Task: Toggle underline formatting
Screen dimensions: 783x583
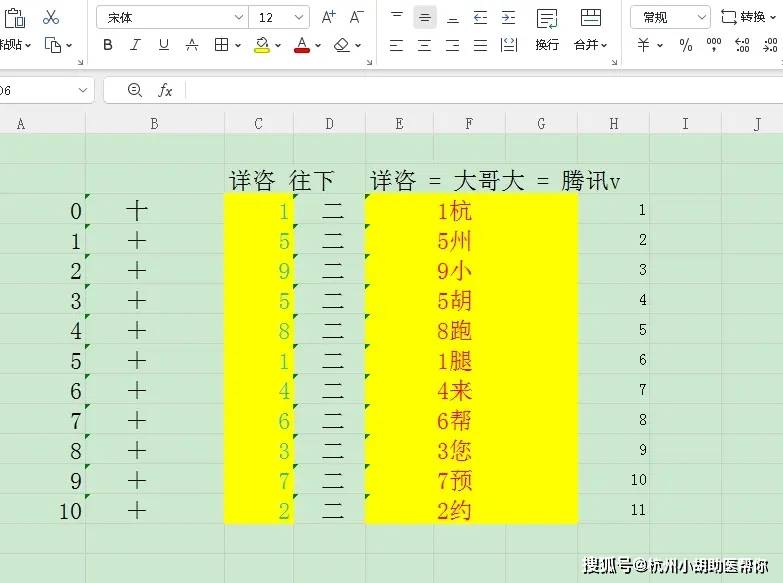Action: [163, 45]
